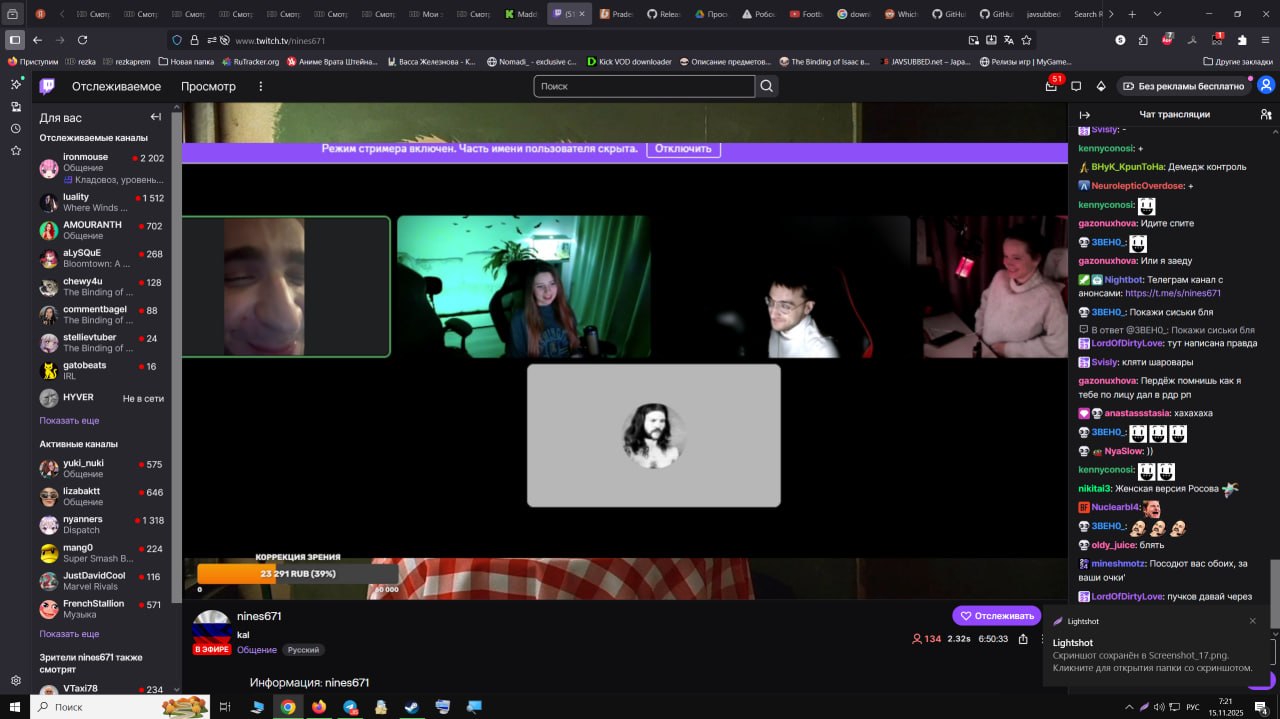1280x719 pixels.
Task: Open AMOURANTH channel in sidebar
Action: [102, 230]
